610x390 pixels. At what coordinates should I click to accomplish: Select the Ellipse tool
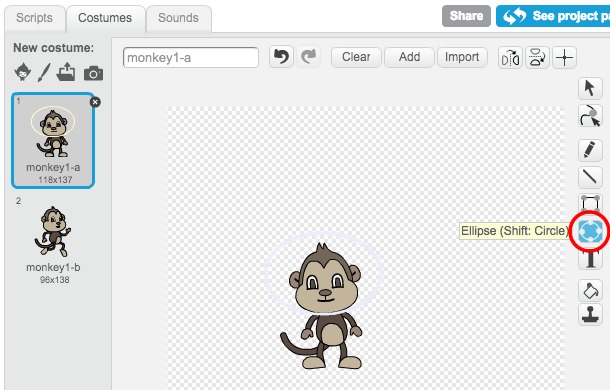(590, 231)
